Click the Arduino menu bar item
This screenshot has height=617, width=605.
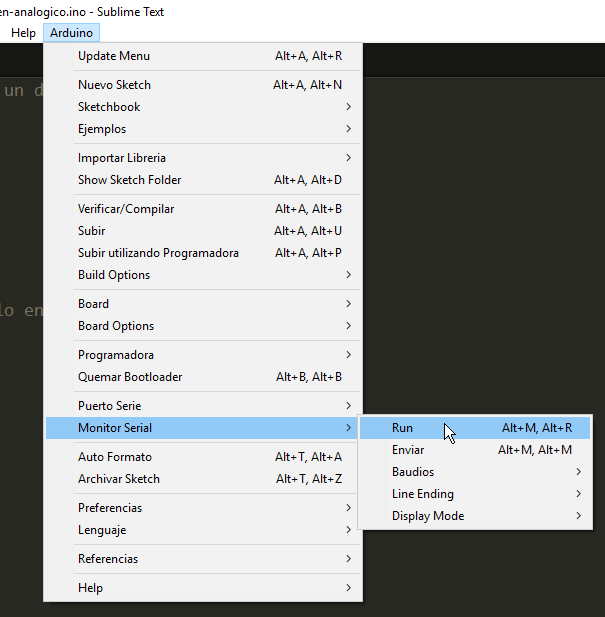[70, 33]
